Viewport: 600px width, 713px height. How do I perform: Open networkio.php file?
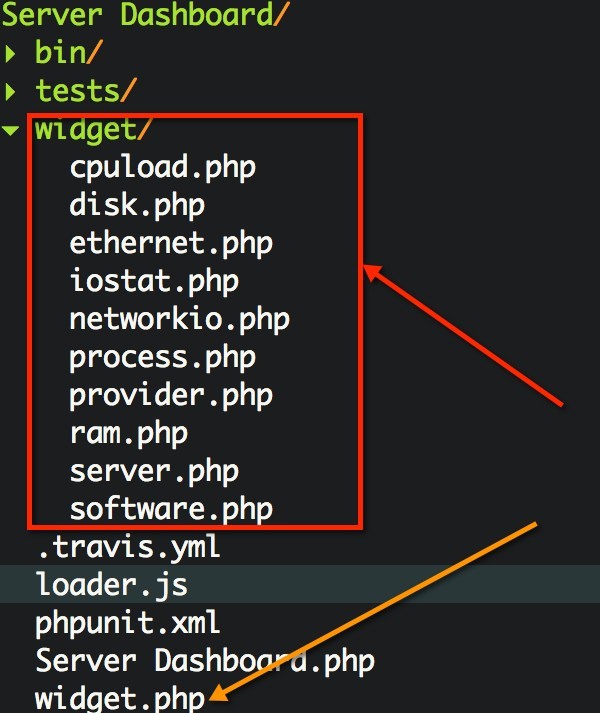[x=180, y=320]
